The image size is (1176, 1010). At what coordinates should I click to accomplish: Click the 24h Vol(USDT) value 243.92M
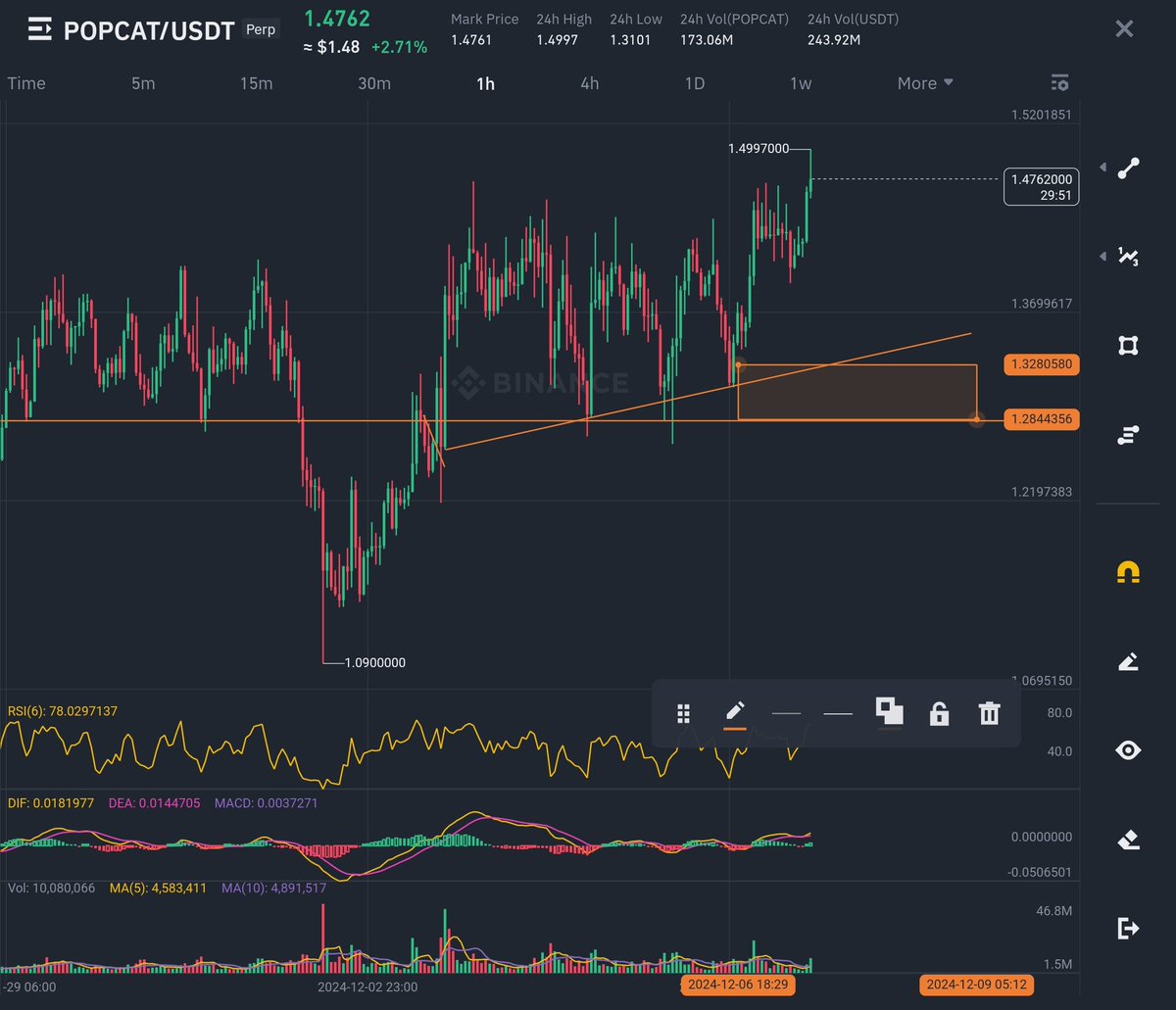tap(834, 40)
